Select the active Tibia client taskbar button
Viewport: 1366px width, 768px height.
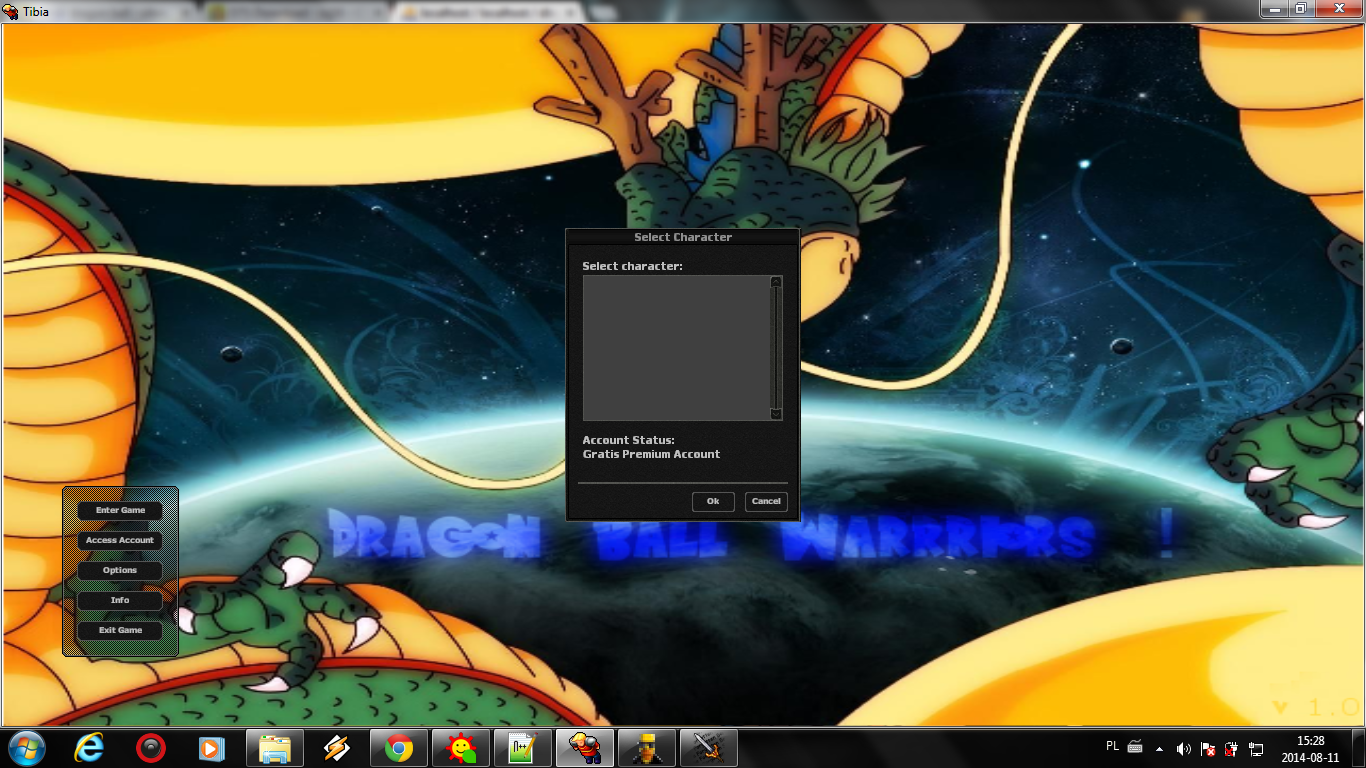[585, 747]
